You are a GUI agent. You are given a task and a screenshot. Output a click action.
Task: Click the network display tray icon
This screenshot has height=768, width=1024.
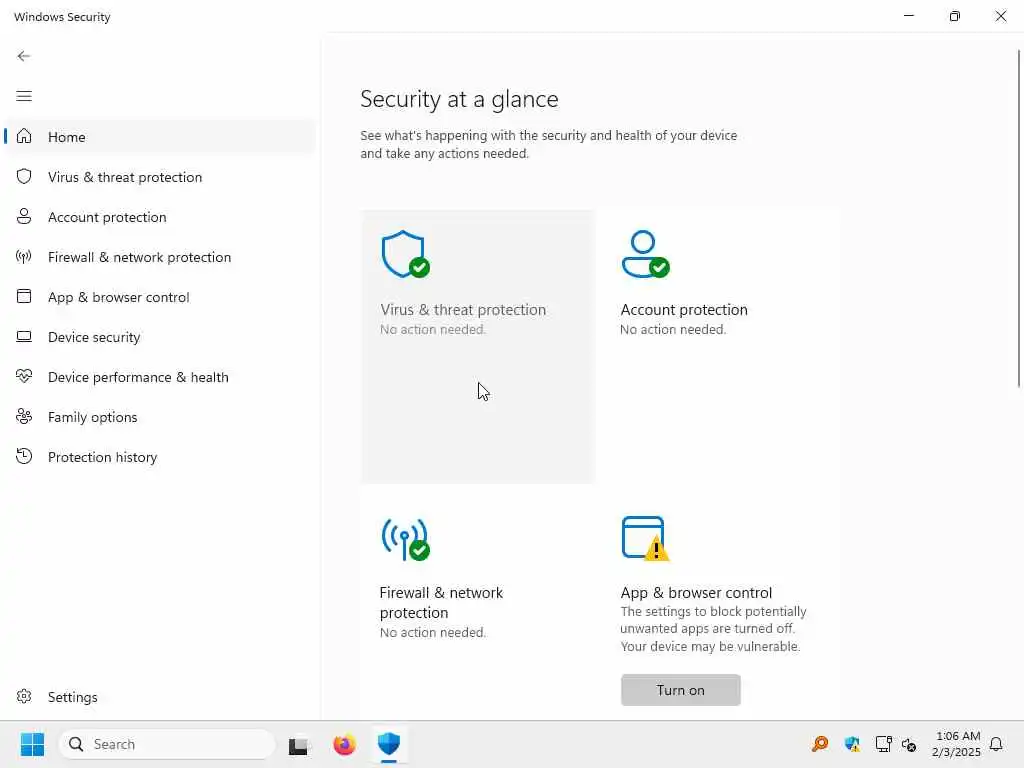883,744
